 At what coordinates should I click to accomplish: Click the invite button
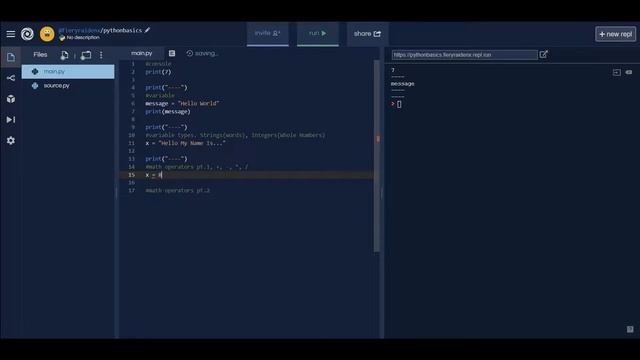click(x=268, y=33)
